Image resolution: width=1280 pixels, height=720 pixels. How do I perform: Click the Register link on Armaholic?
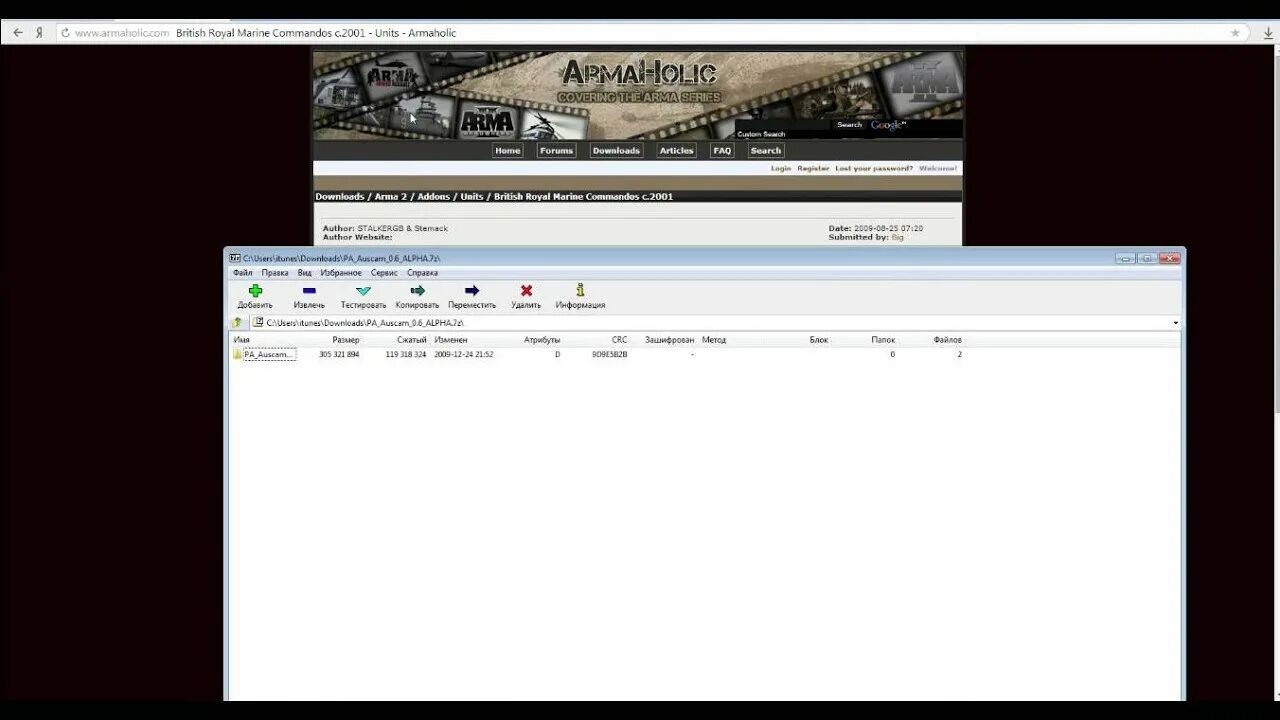pos(813,168)
